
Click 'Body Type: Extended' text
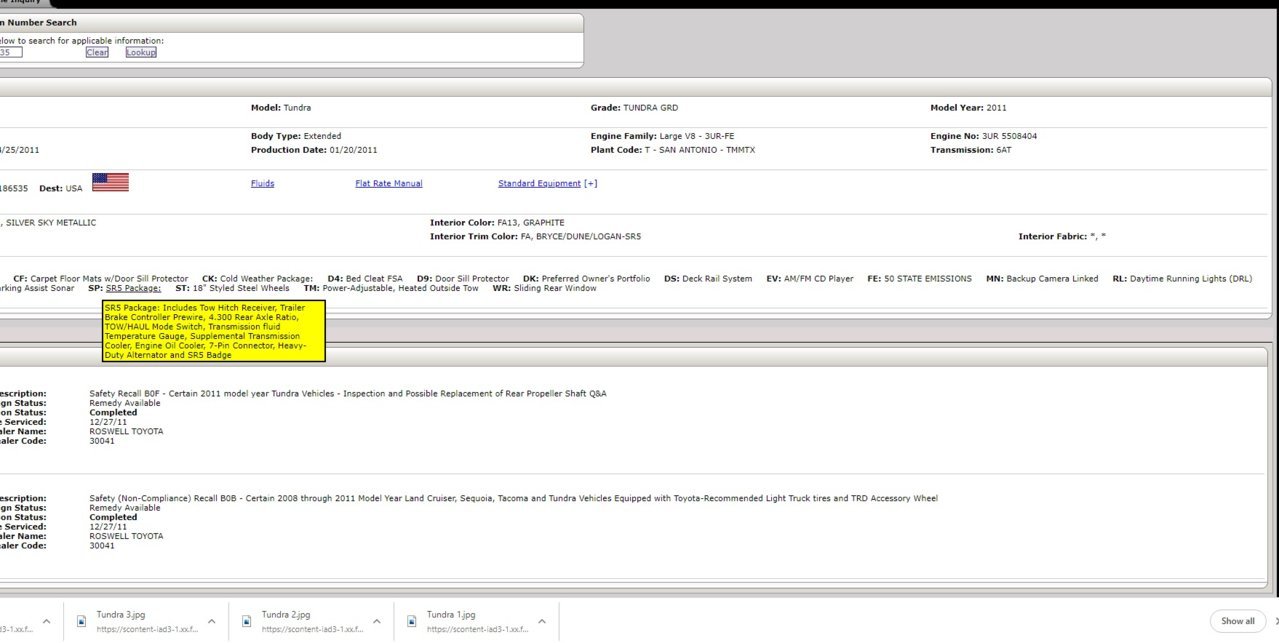(x=296, y=136)
